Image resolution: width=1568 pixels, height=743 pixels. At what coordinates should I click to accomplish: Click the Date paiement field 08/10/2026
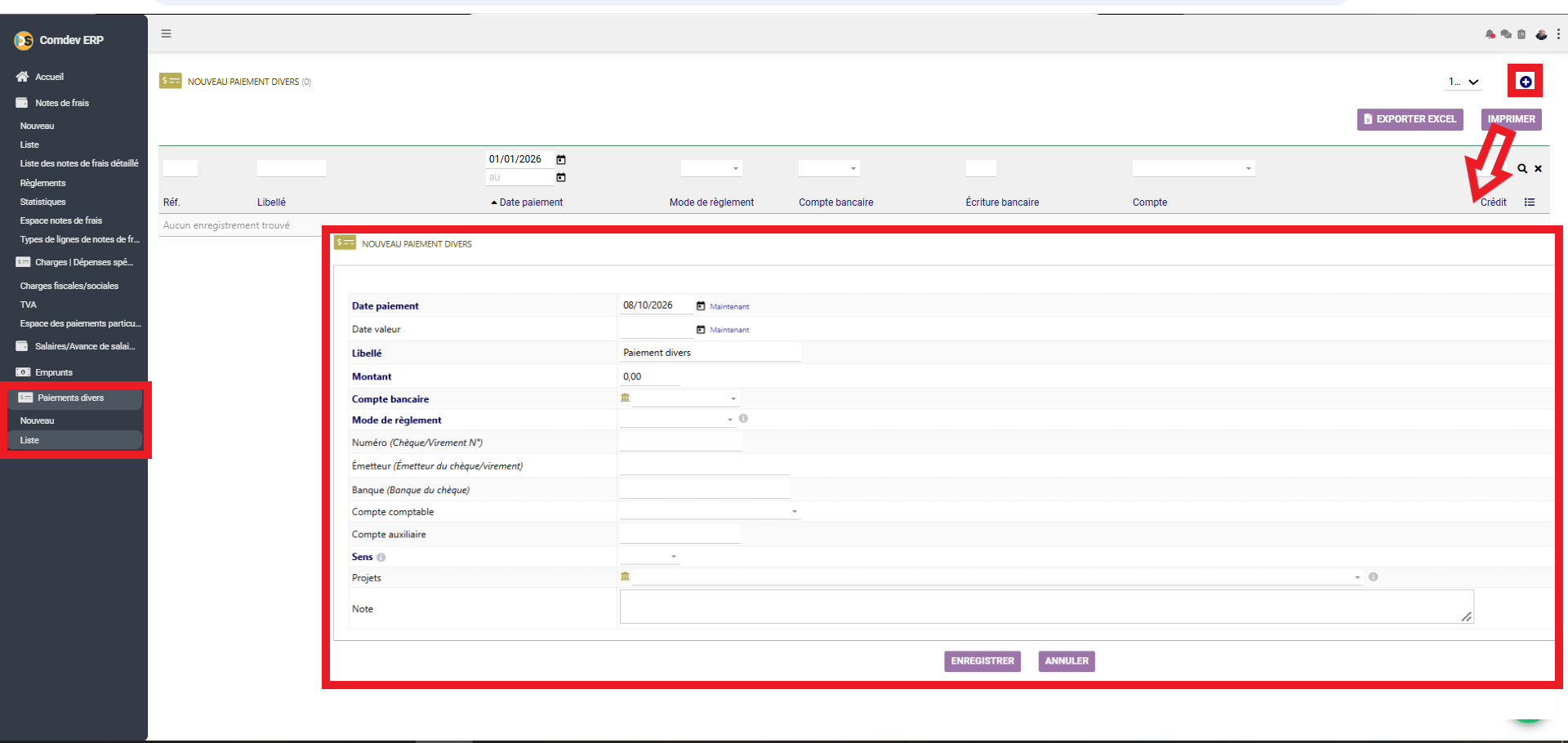pos(657,305)
